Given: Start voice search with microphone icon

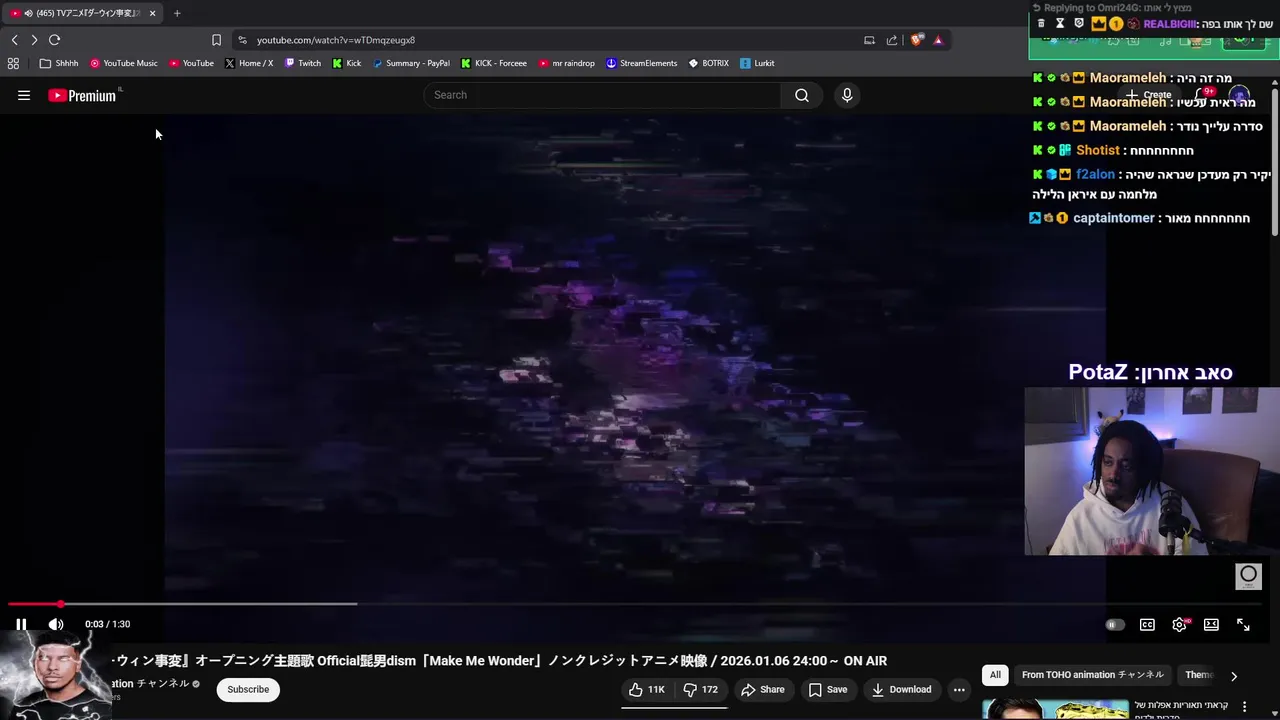Looking at the screenshot, I should pyautogui.click(x=847, y=95).
